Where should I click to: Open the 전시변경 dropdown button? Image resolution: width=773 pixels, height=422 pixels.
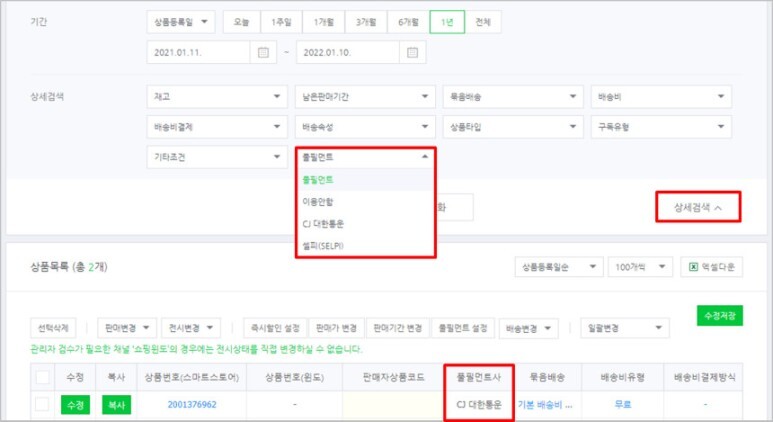pyautogui.click(x=191, y=328)
